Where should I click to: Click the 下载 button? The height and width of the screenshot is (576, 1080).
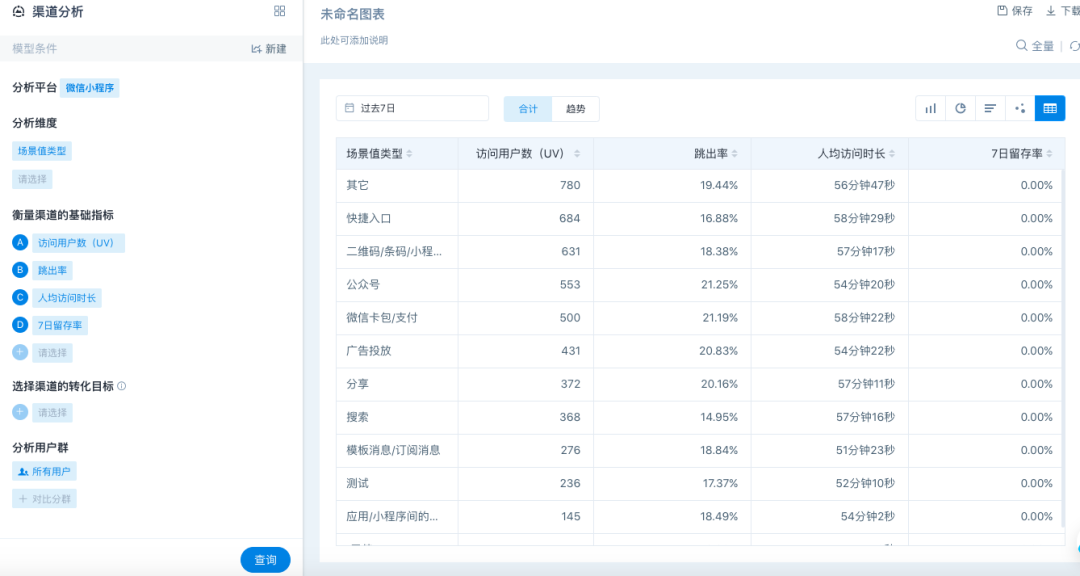(x=1063, y=11)
